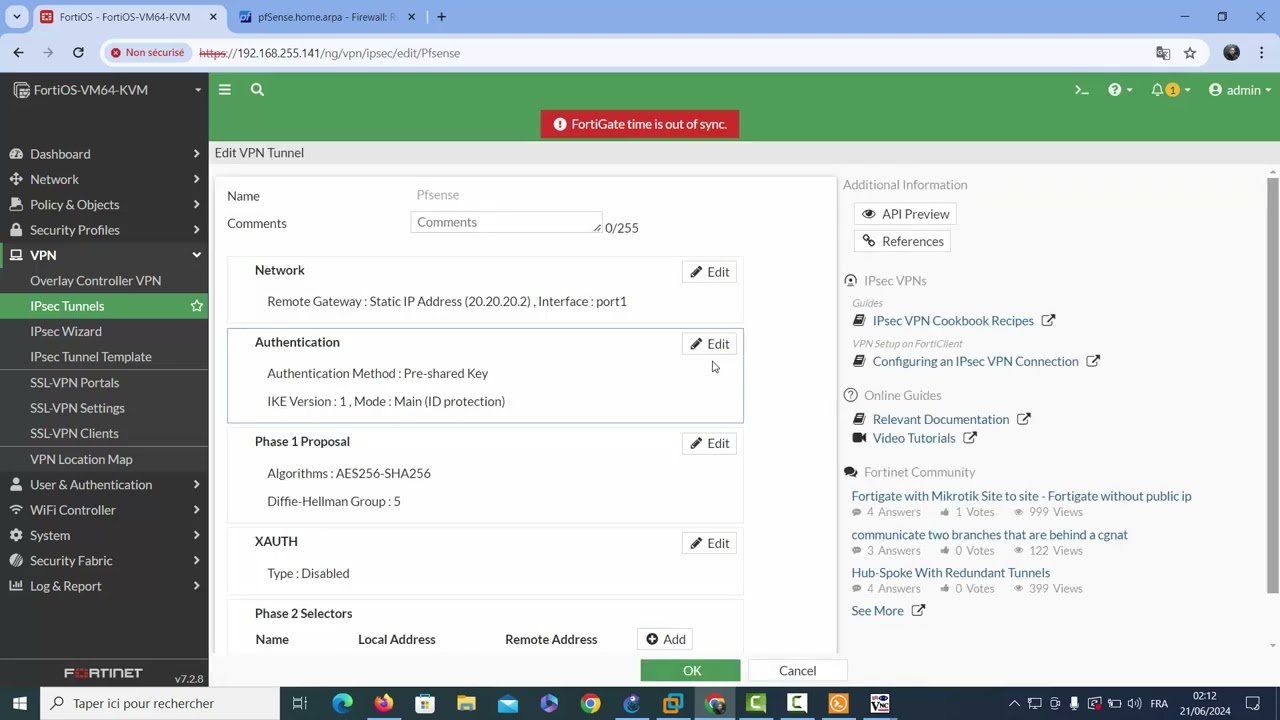Expand User & Authentication menu
Viewport: 1280px width, 720px height.
click(x=104, y=485)
